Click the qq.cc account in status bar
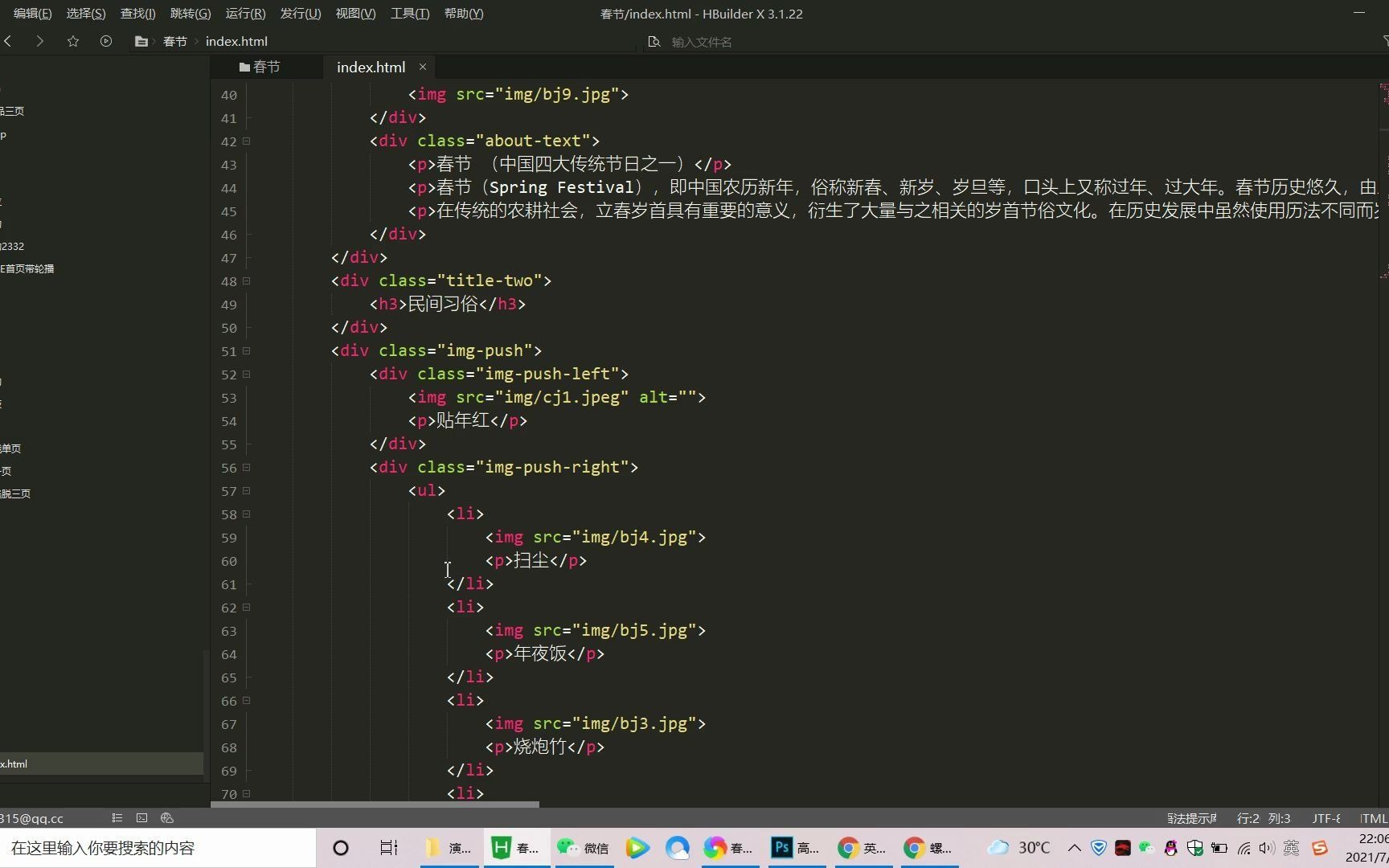 [x=31, y=818]
